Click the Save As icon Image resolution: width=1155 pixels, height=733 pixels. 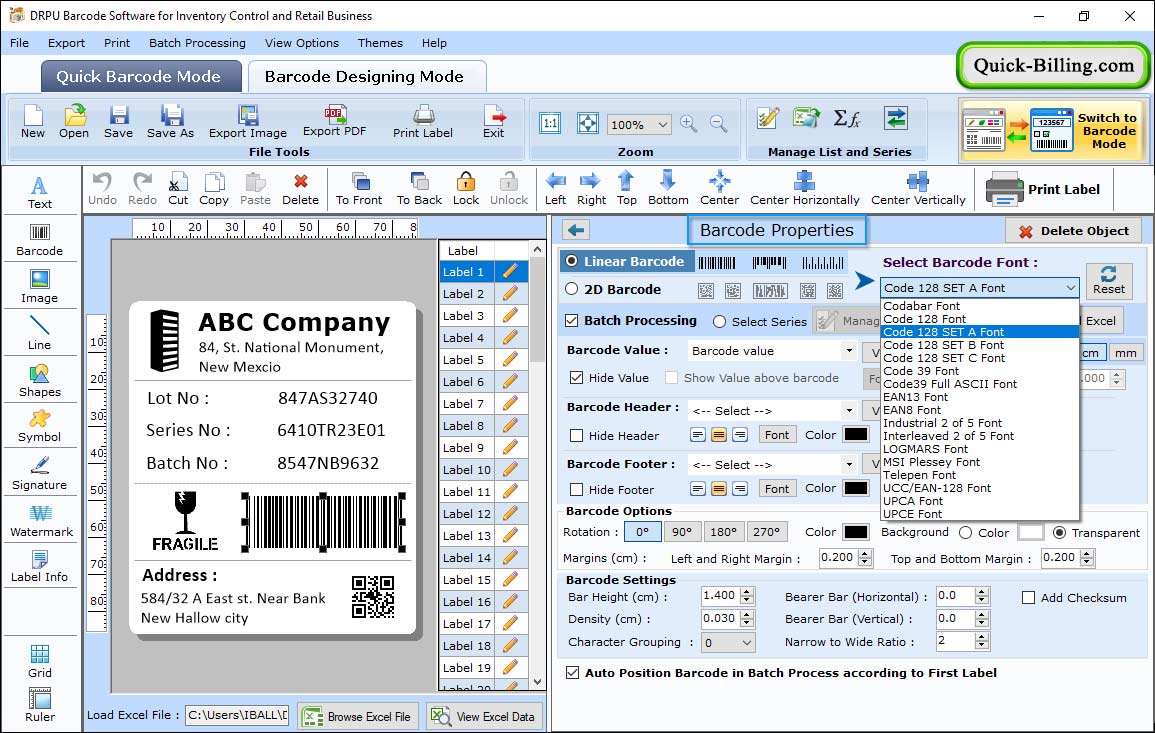click(x=170, y=122)
